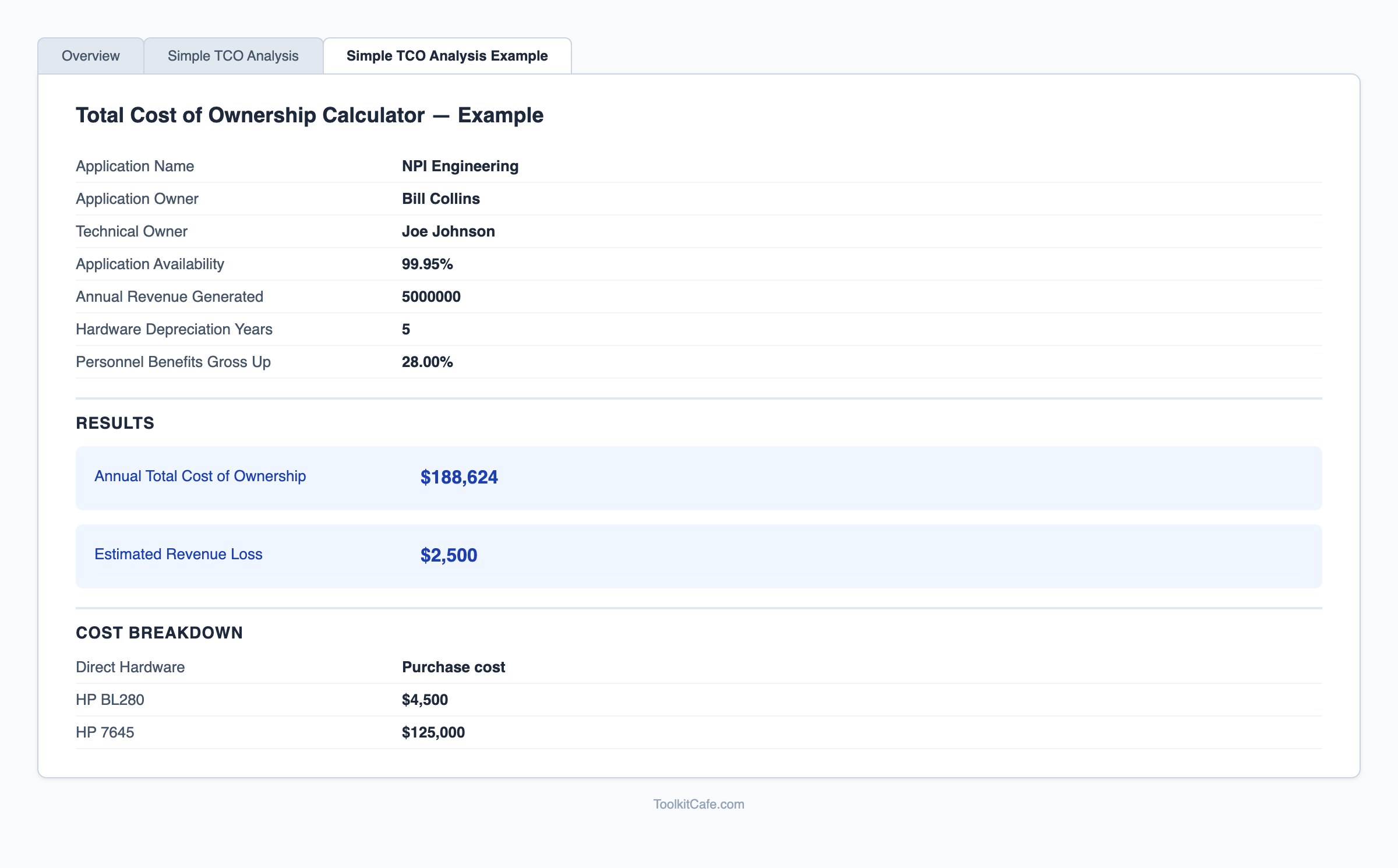Click the RESULTS section heading
The width and height of the screenshot is (1398, 868).
[x=115, y=424]
